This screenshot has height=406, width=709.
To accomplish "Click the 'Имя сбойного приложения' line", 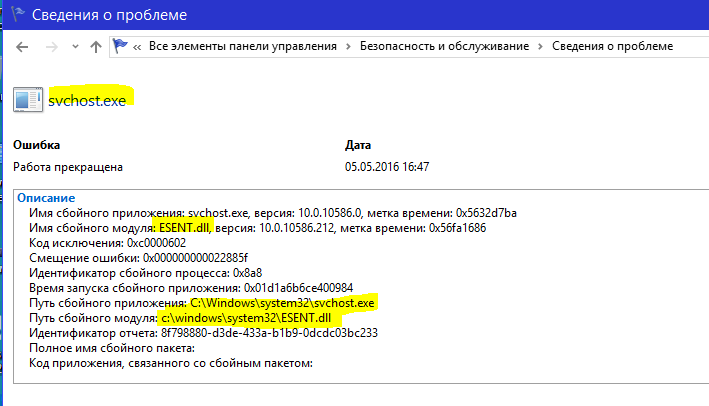I will point(273,213).
